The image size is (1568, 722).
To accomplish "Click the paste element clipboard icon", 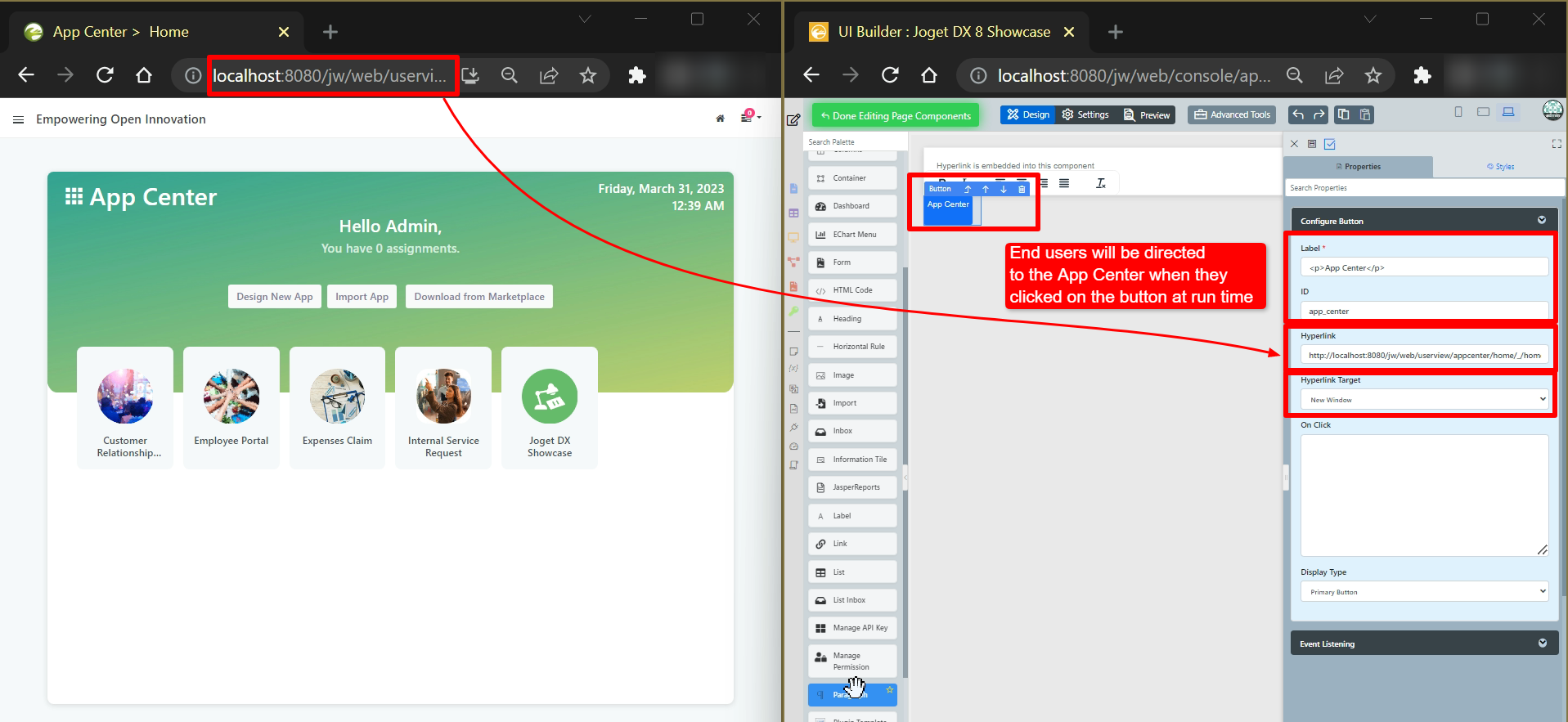I will click(x=1364, y=114).
